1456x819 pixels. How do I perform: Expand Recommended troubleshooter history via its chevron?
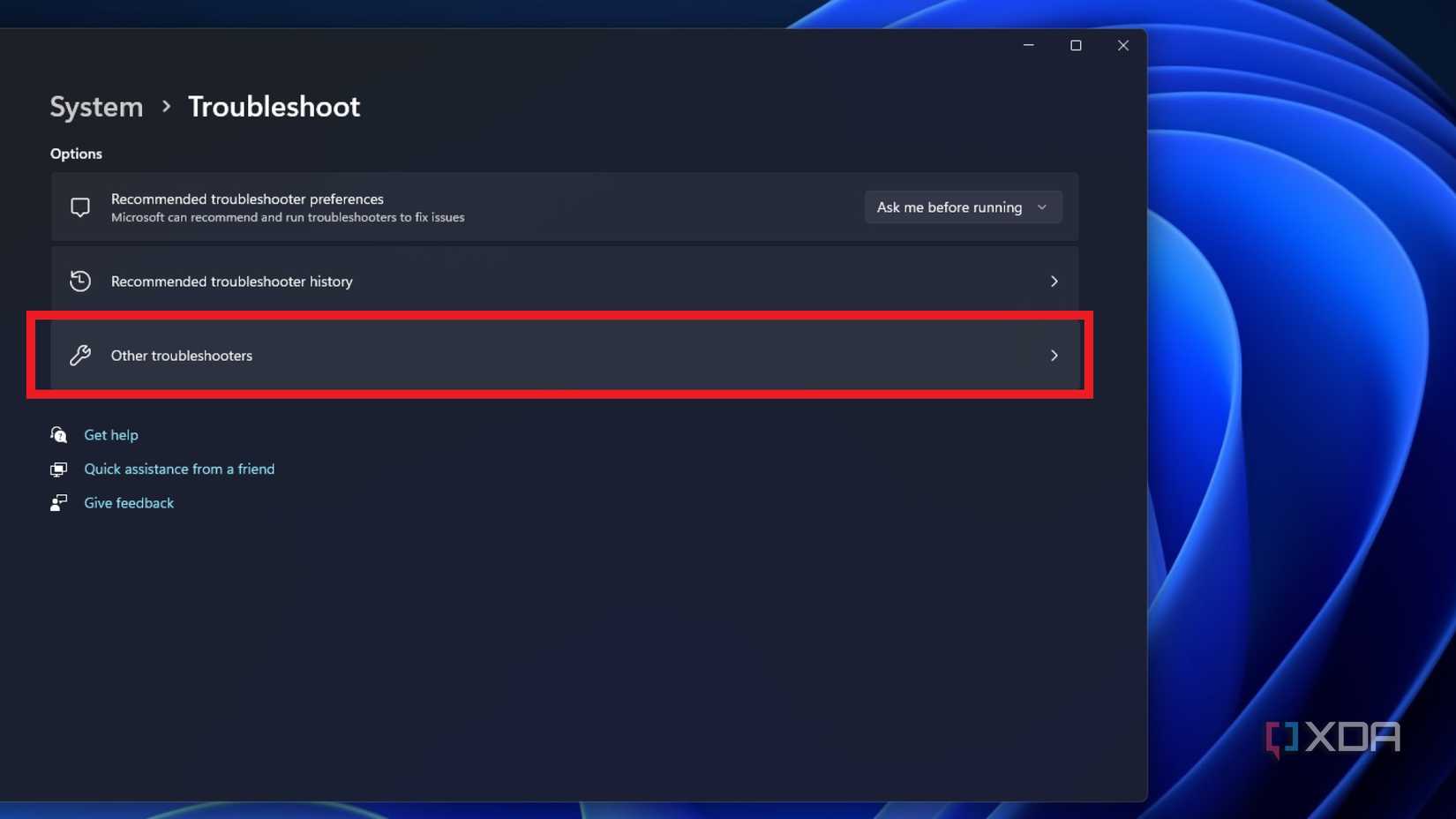click(x=1054, y=281)
